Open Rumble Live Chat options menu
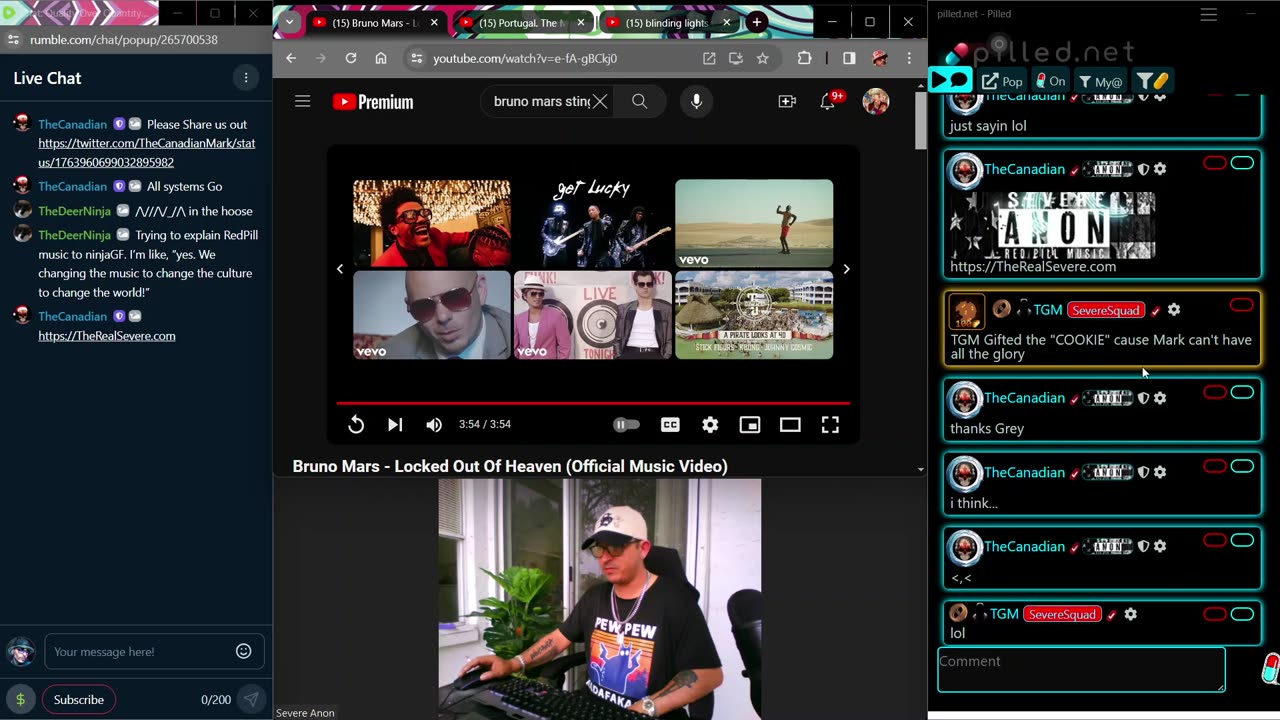The height and width of the screenshot is (720, 1280). (246, 78)
